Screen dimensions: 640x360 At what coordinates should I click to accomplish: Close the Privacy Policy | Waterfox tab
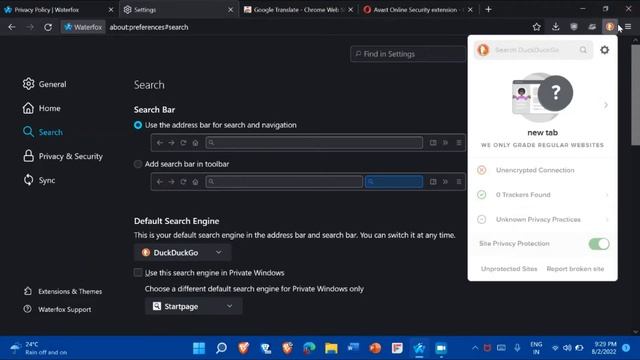111,9
